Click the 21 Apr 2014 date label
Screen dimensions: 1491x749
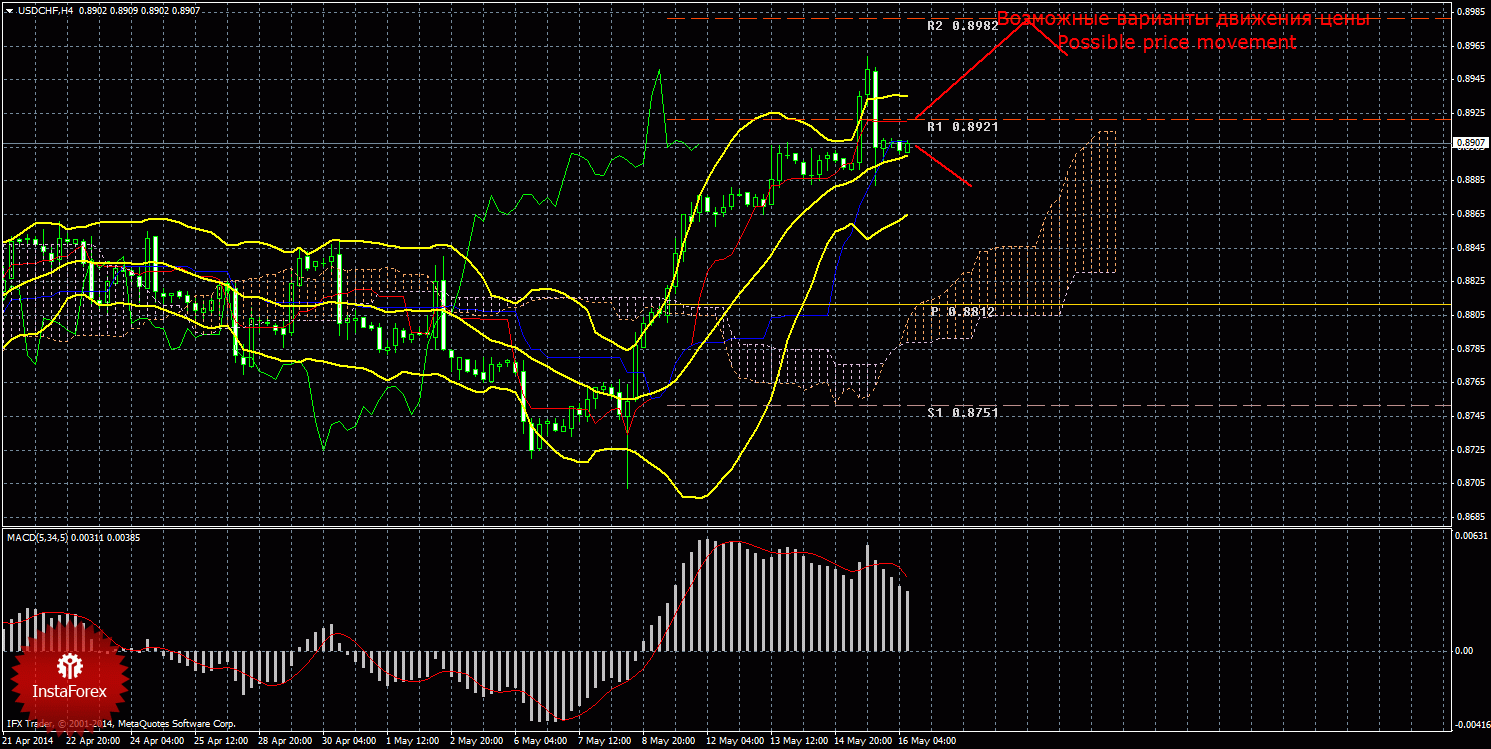[x=27, y=742]
